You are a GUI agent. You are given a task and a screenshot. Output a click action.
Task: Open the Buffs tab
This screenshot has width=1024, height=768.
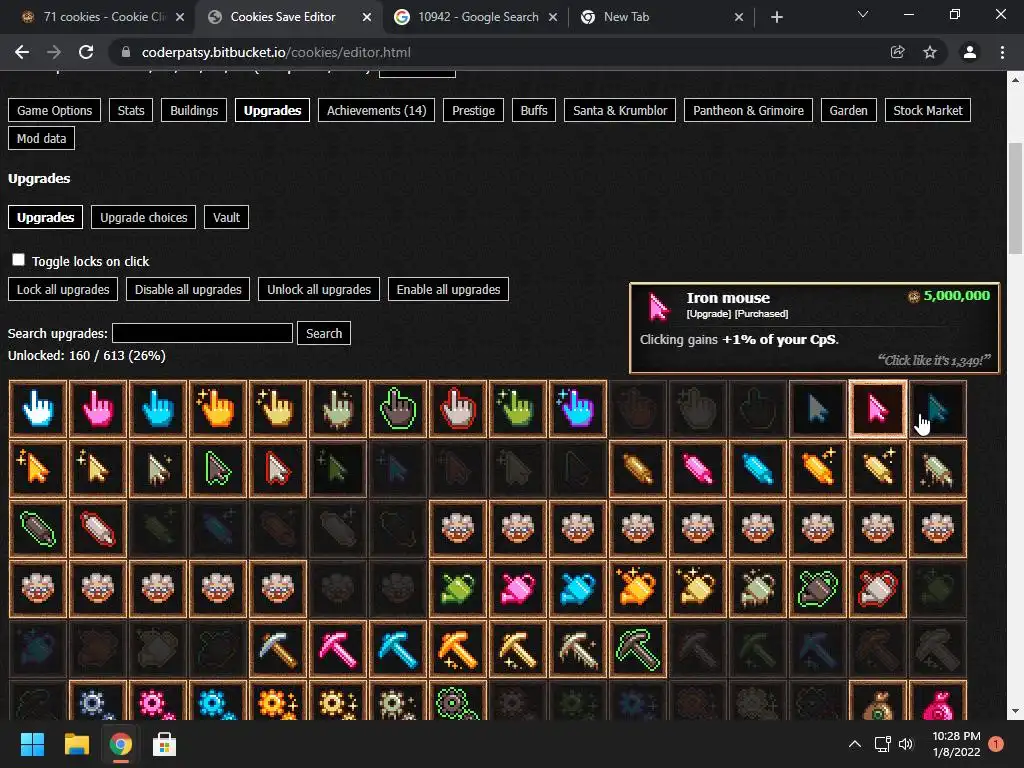[x=534, y=110]
